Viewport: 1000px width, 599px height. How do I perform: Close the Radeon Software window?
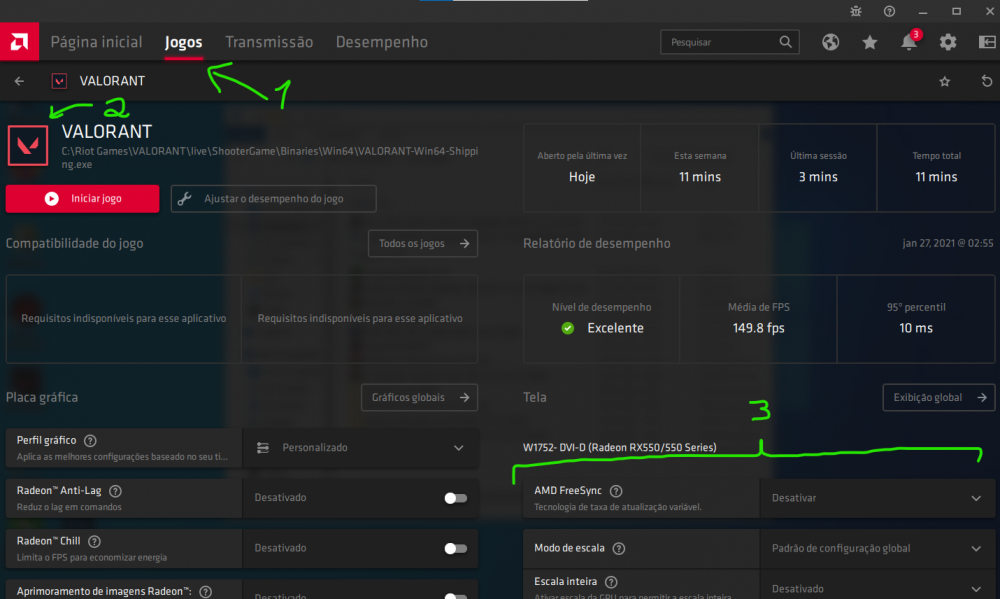point(990,11)
